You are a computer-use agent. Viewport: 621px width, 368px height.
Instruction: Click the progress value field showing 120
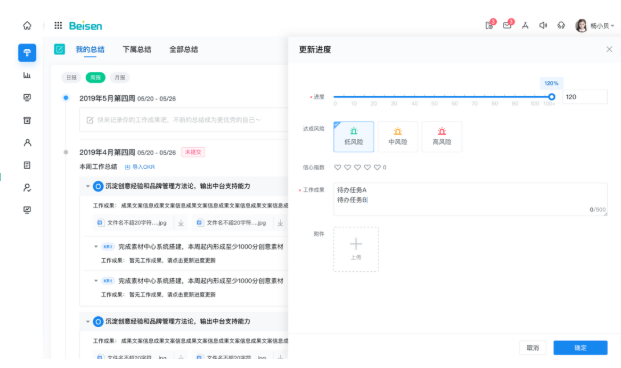(x=585, y=97)
